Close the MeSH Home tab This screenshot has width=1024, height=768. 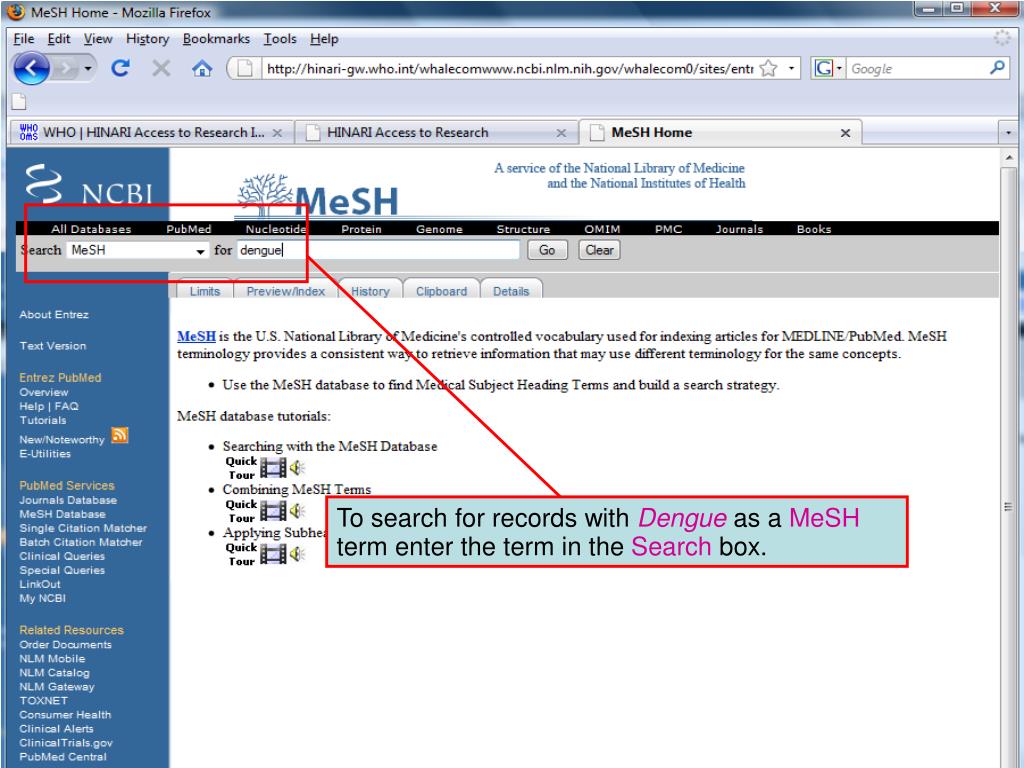coord(845,133)
